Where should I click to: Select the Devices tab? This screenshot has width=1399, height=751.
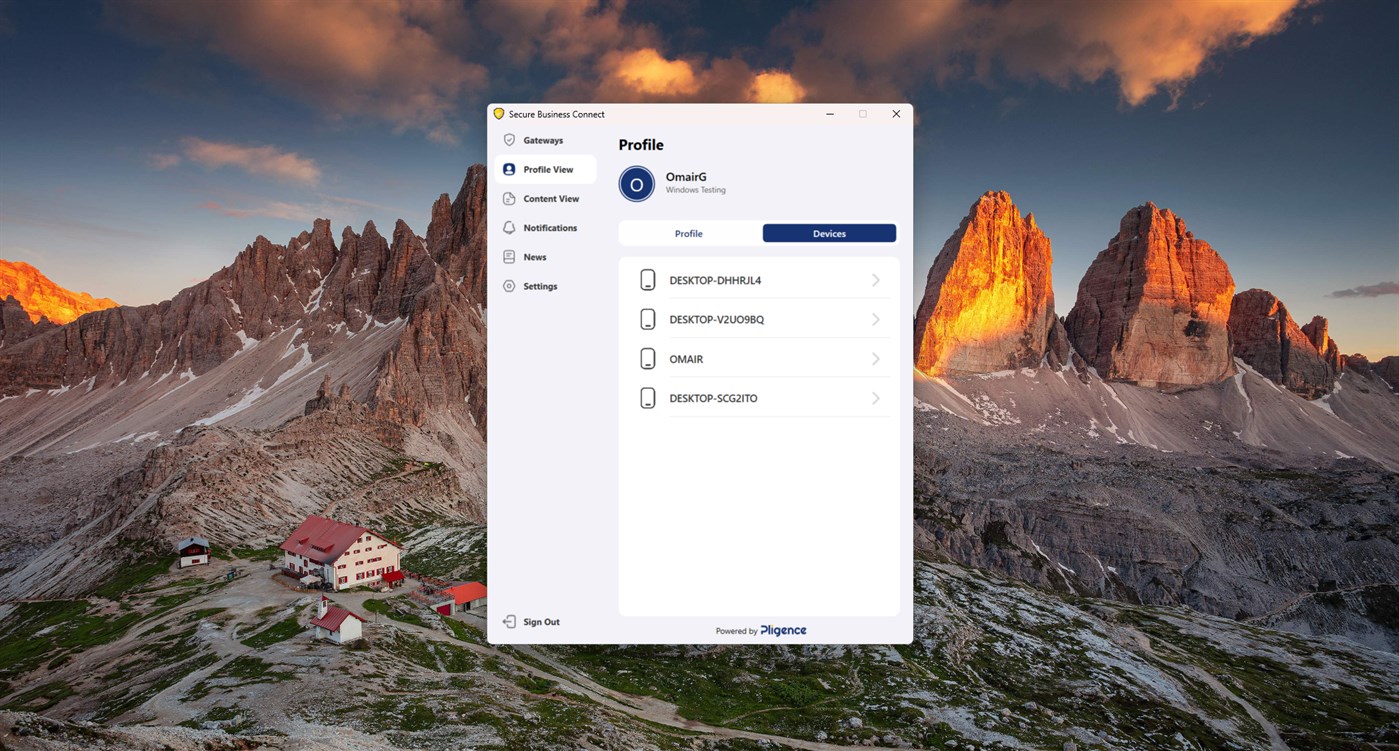(829, 233)
